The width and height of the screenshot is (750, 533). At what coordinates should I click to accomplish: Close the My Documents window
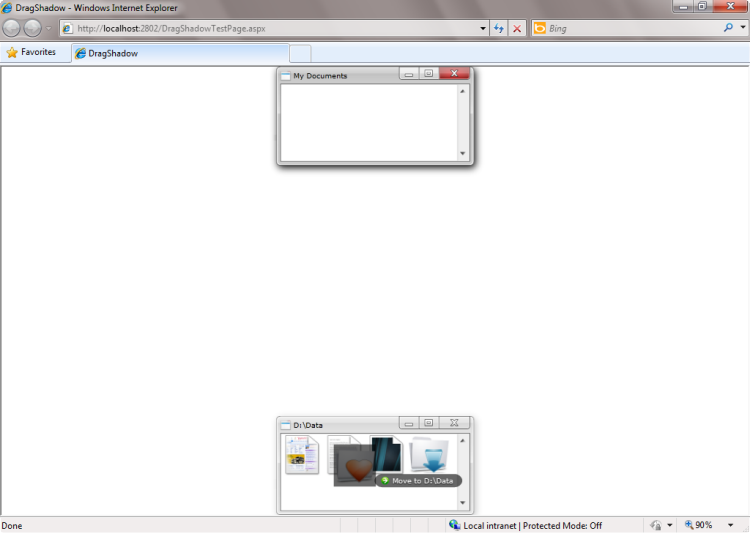[454, 73]
